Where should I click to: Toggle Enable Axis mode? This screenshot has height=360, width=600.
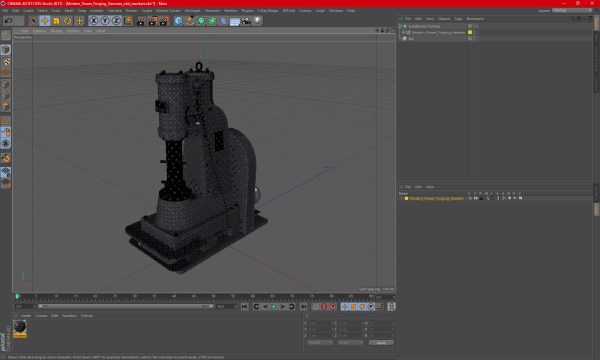(x=5, y=121)
